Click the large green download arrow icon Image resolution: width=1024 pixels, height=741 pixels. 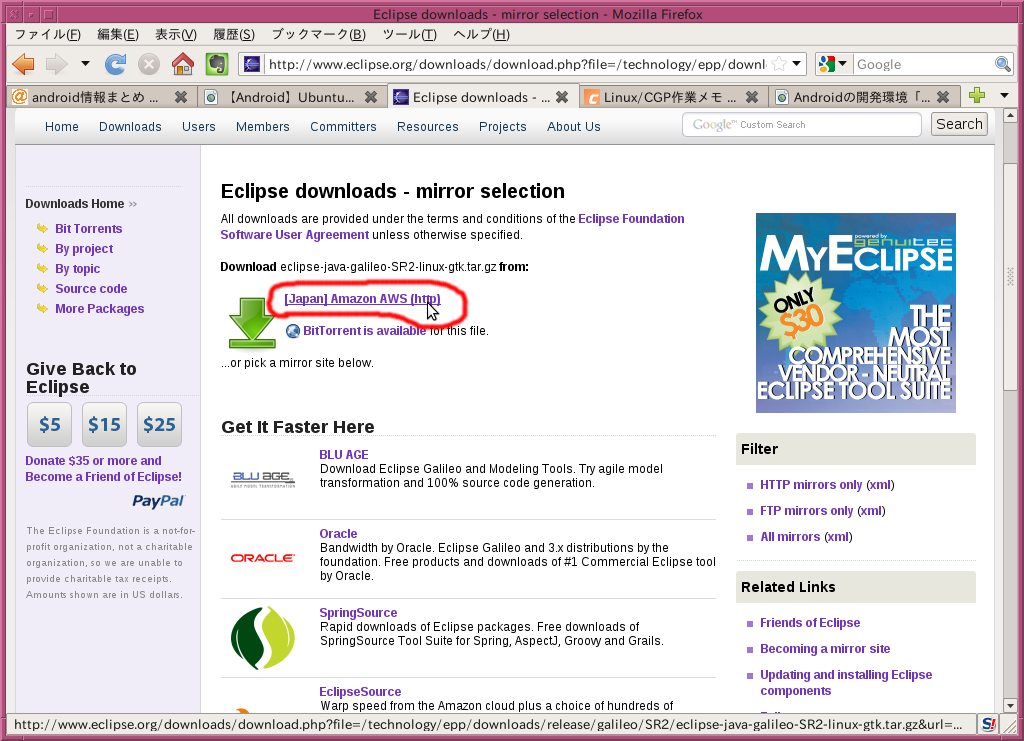pos(251,323)
